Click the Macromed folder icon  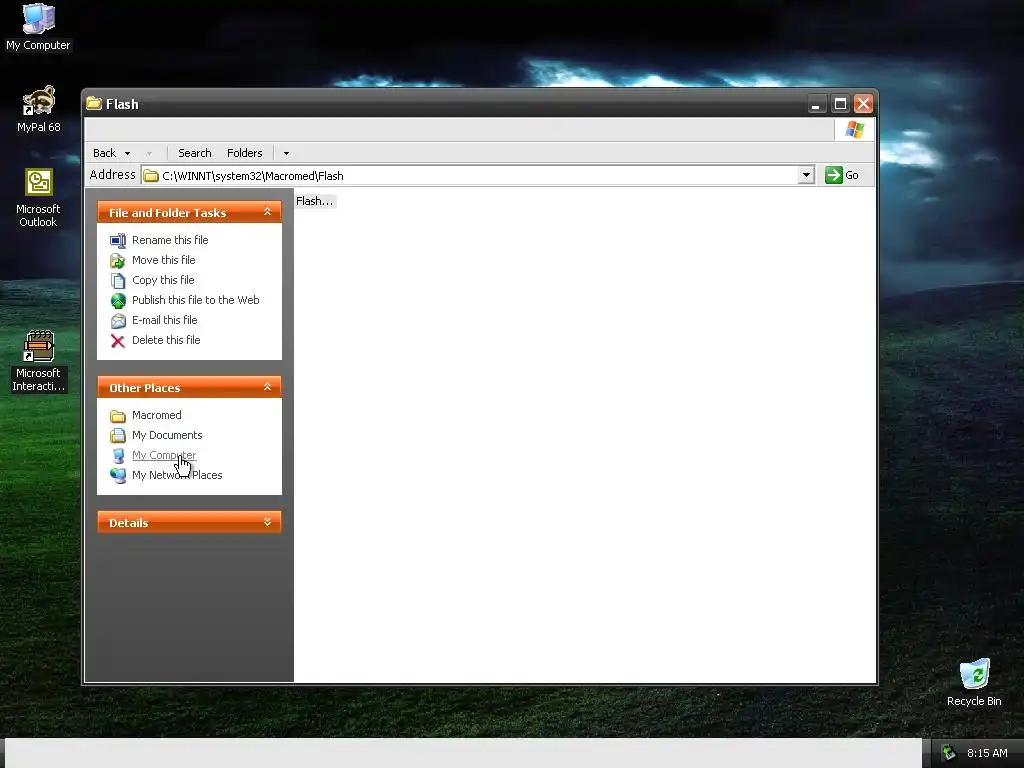click(118, 416)
